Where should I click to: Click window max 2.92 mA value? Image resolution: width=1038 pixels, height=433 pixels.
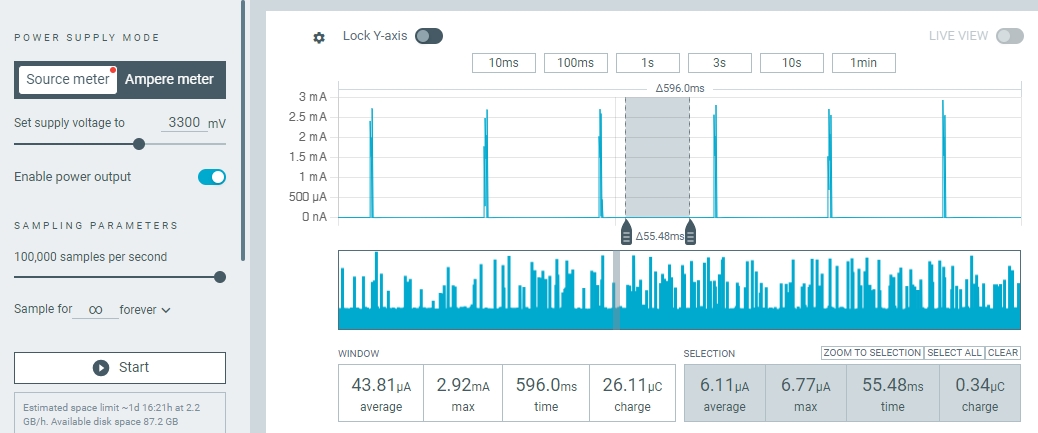click(463, 385)
